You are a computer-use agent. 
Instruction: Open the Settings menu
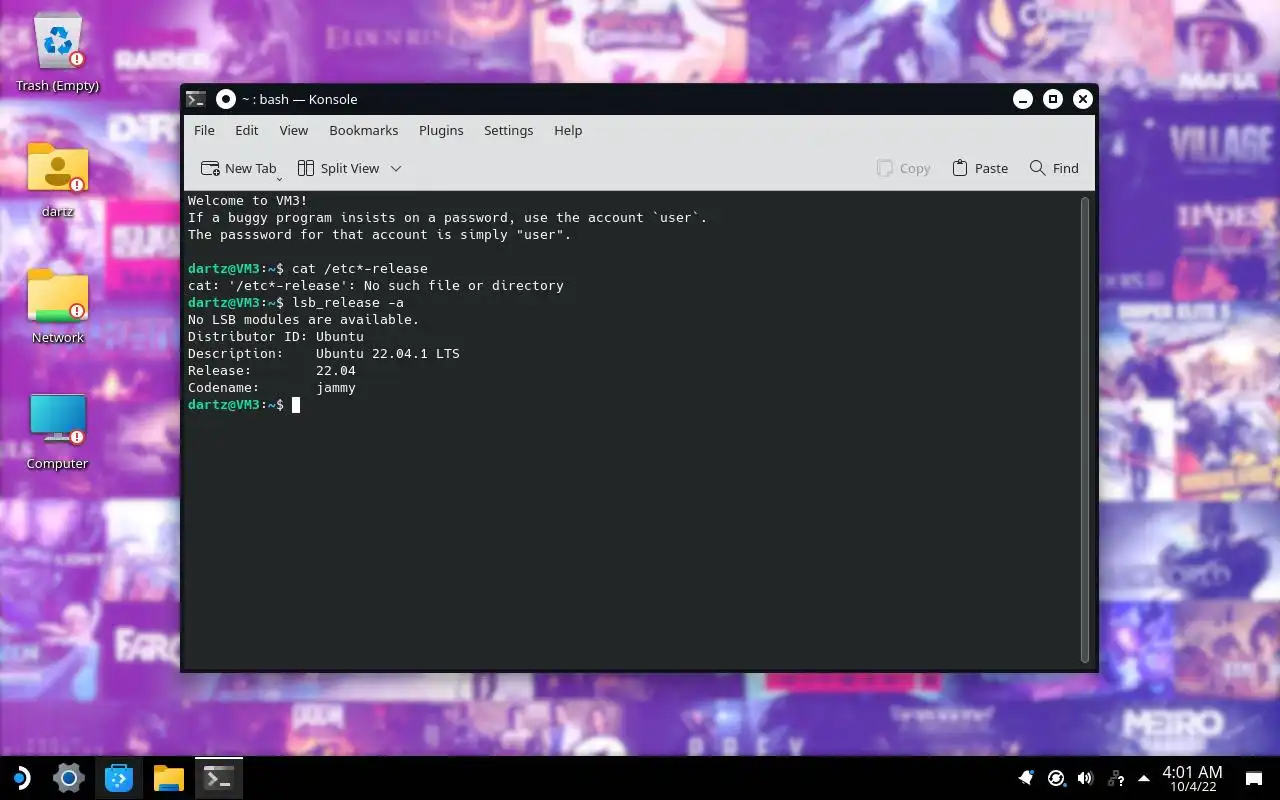509,130
